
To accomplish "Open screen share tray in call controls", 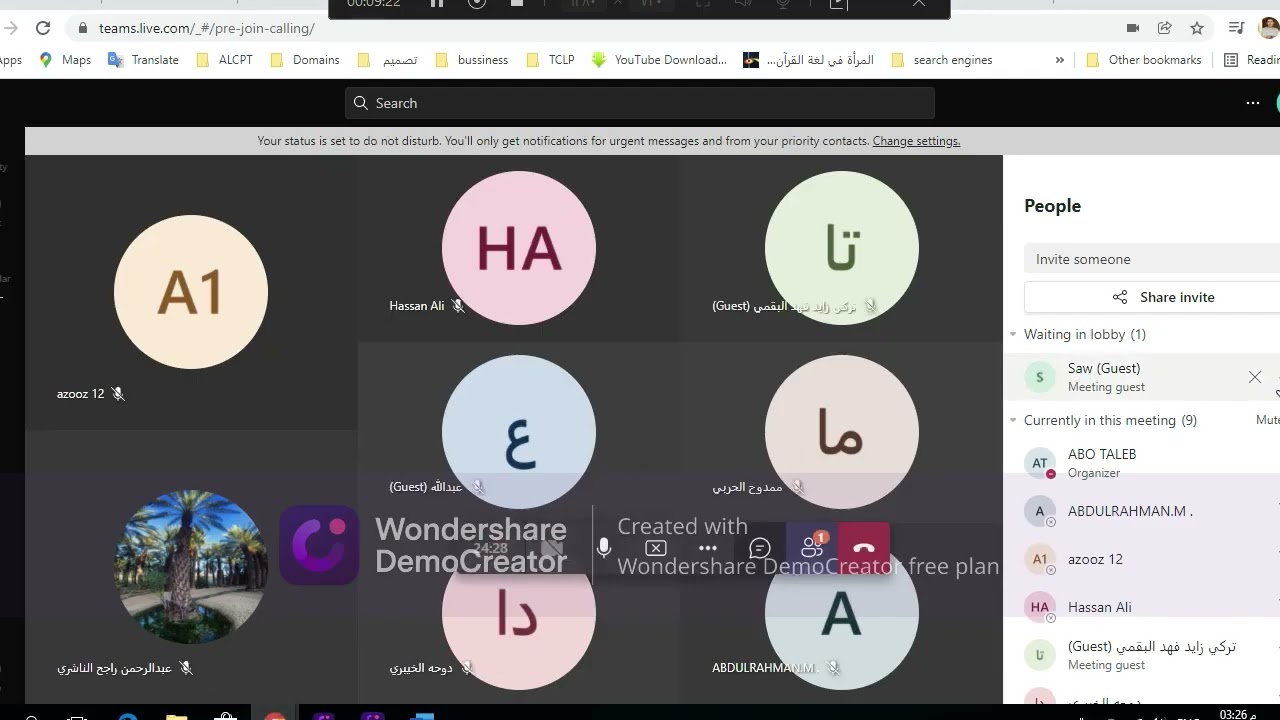I will tap(656, 548).
